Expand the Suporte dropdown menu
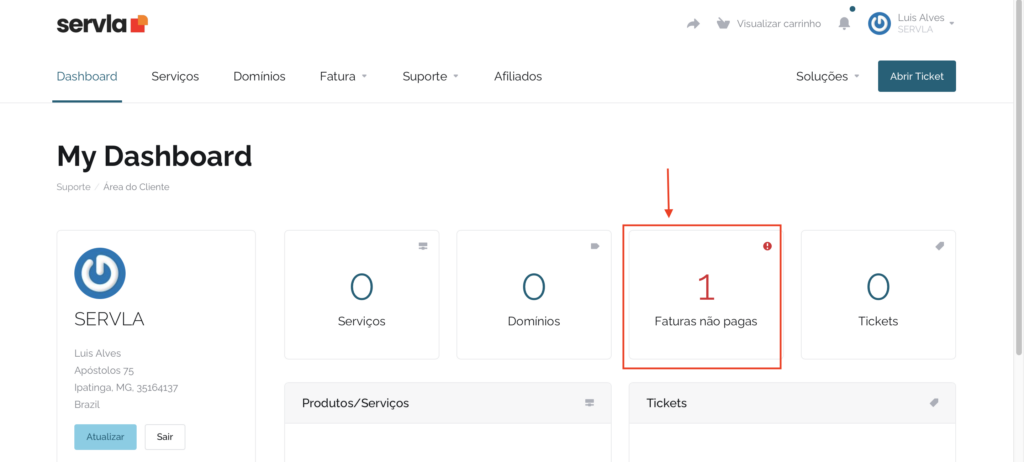1024x462 pixels. pos(430,76)
